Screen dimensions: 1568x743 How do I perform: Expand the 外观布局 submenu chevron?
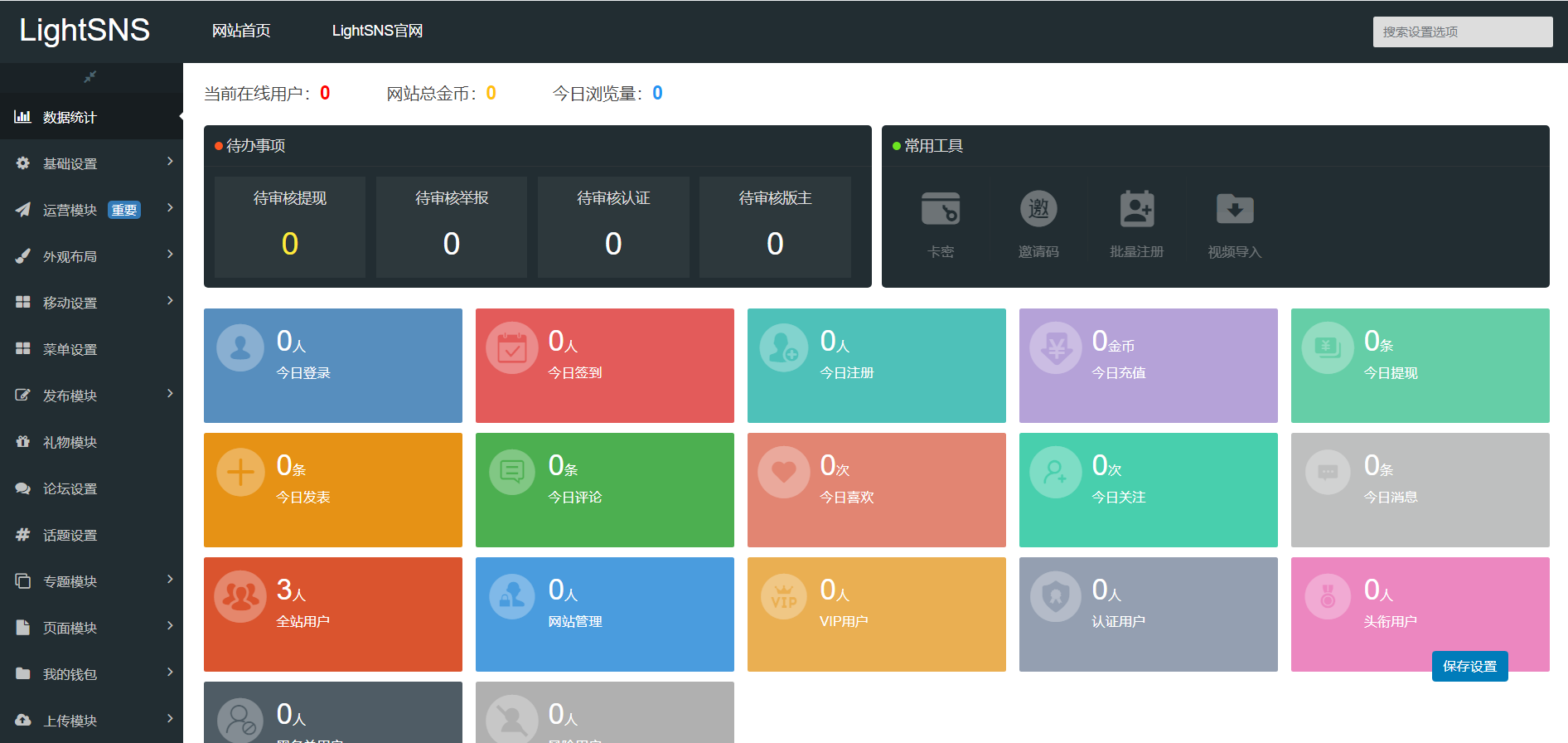point(170,254)
